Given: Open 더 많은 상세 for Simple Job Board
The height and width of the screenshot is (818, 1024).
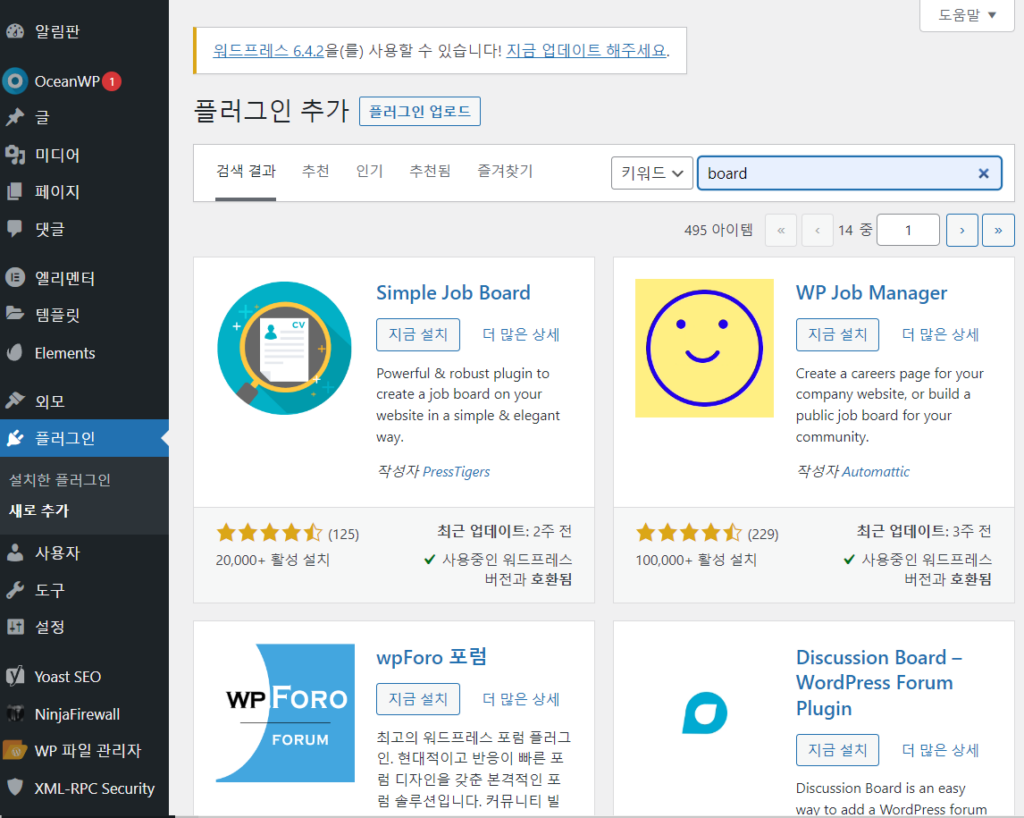Looking at the screenshot, I should point(520,334).
